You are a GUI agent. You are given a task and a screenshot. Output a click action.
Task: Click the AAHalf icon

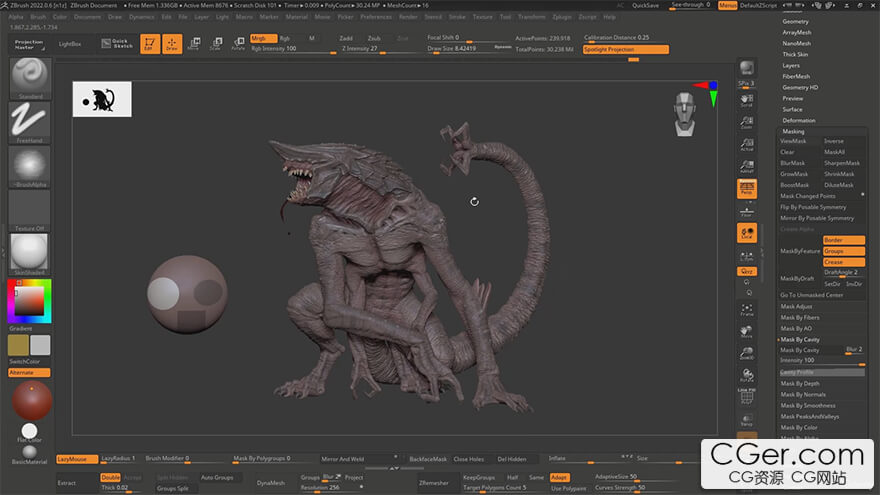click(746, 166)
